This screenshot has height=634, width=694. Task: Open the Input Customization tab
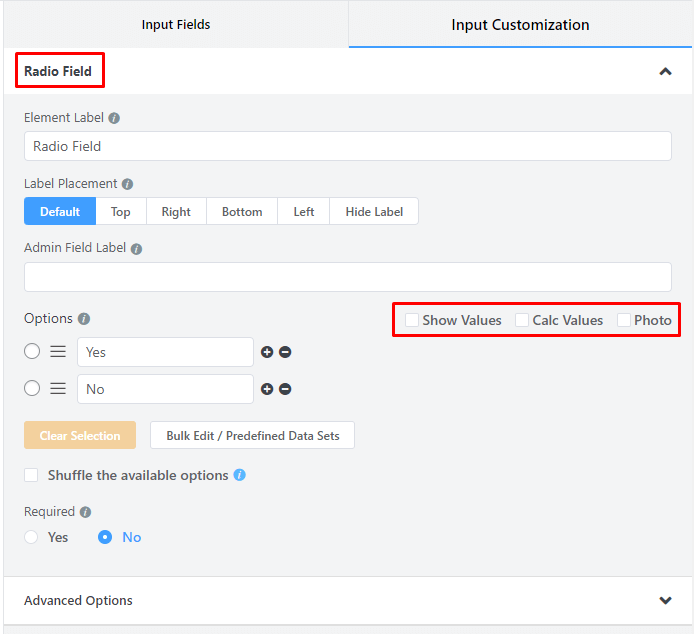coord(520,24)
